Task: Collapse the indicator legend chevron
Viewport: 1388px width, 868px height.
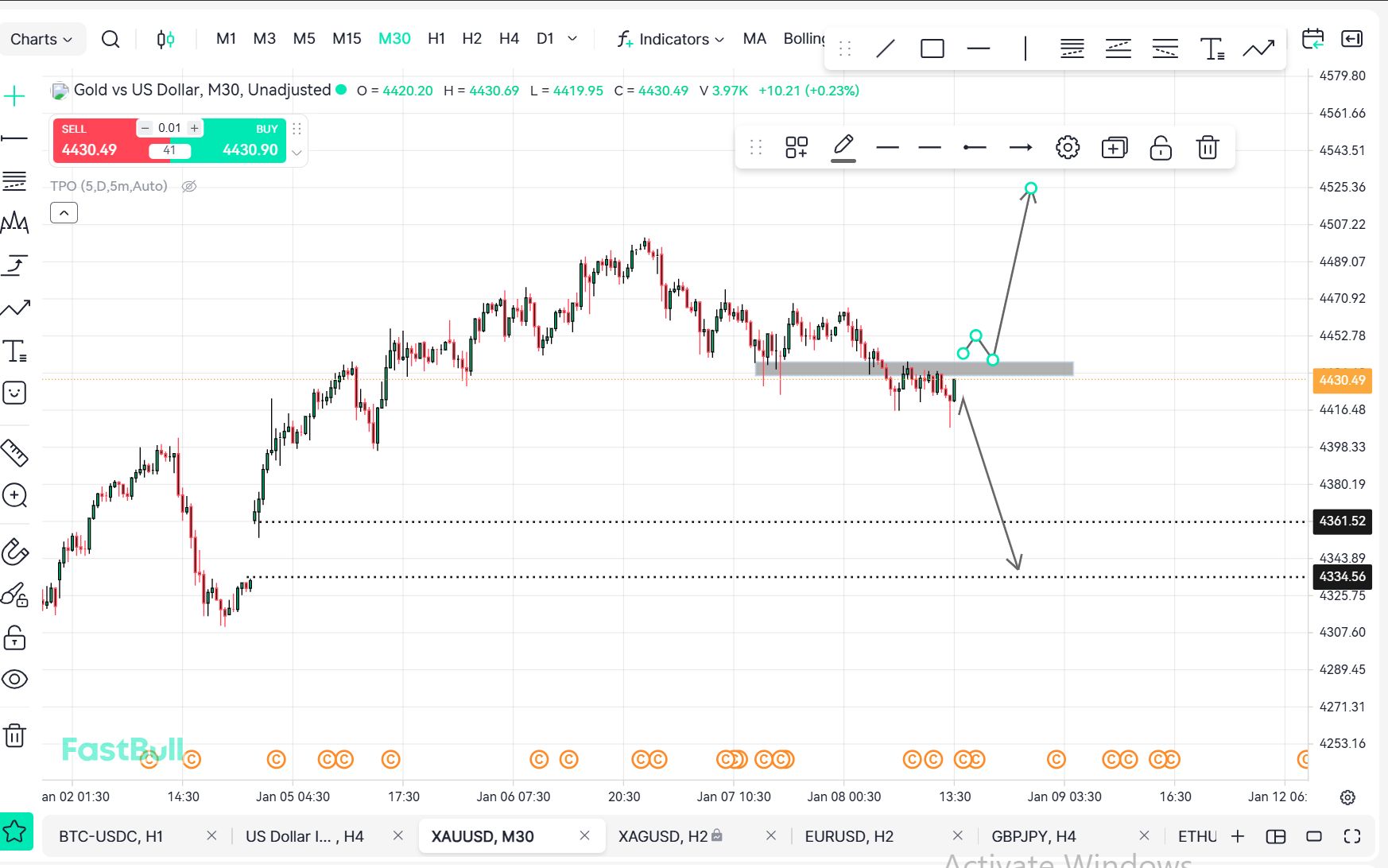Action: [64, 213]
